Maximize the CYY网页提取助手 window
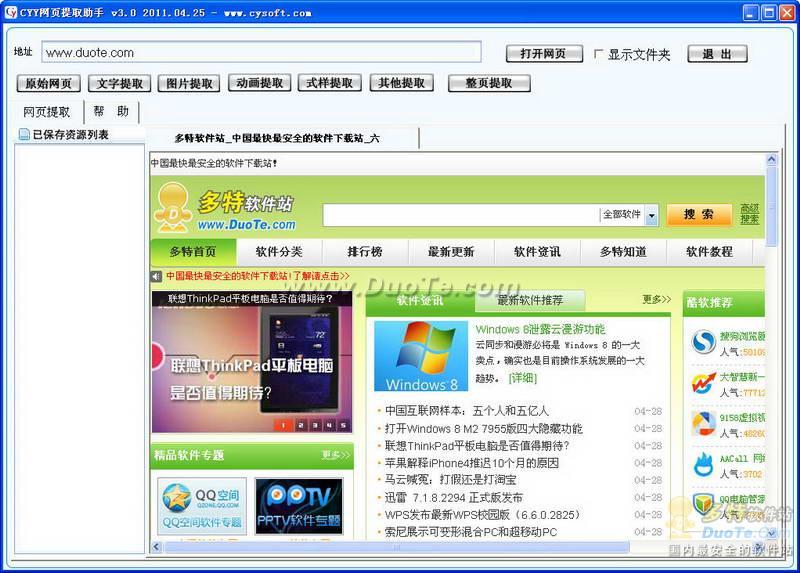Screen dimensions: 800x573 click(x=769, y=12)
